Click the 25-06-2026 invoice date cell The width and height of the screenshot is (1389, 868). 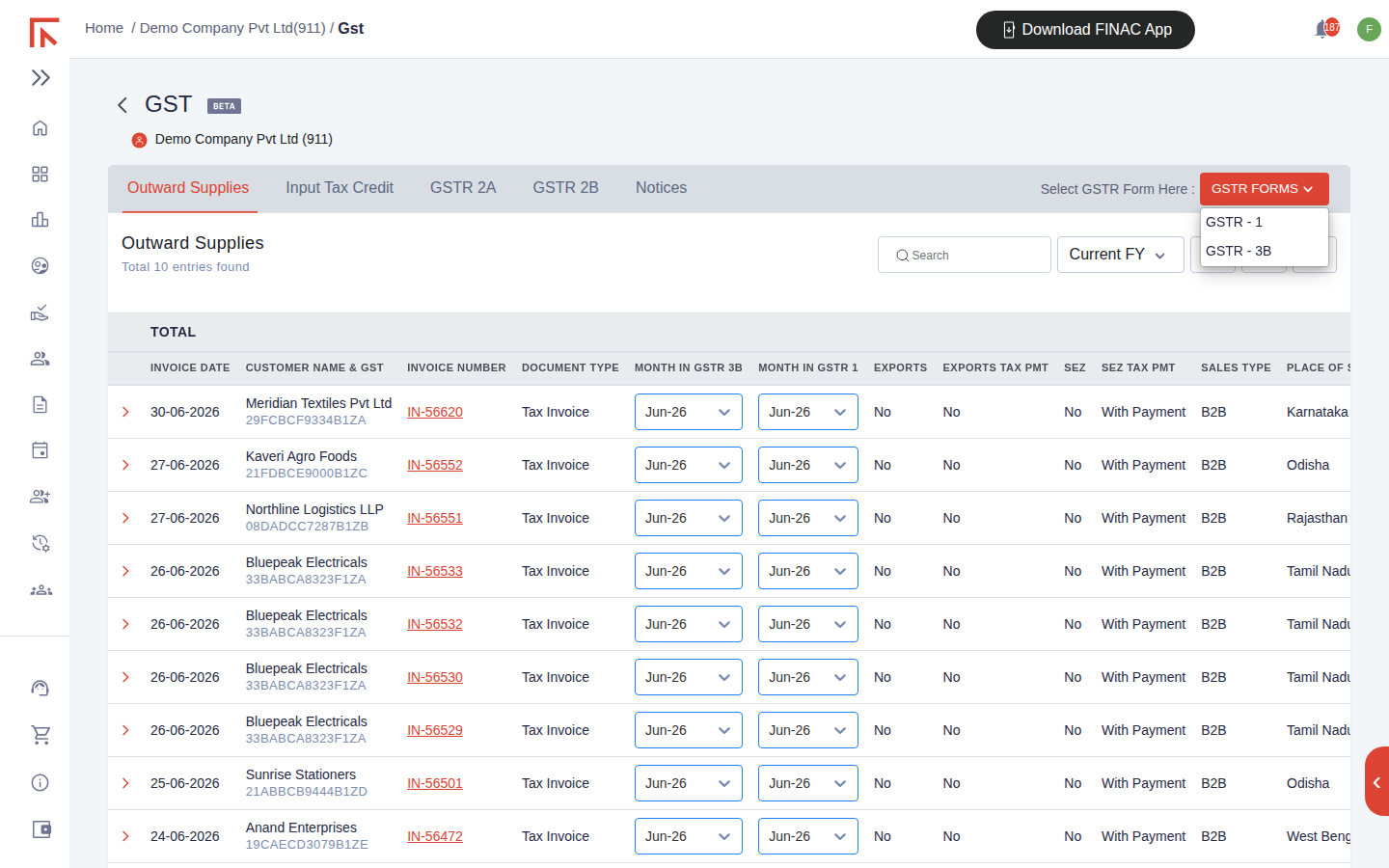pyautogui.click(x=185, y=783)
